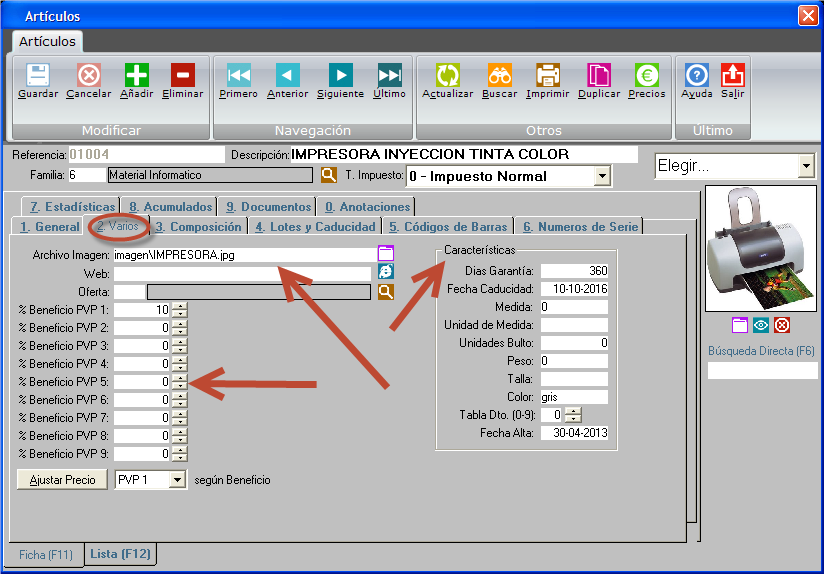Open 6. Numeros de Serie tab
Image resolution: width=824 pixels, height=574 pixels.
point(580,227)
